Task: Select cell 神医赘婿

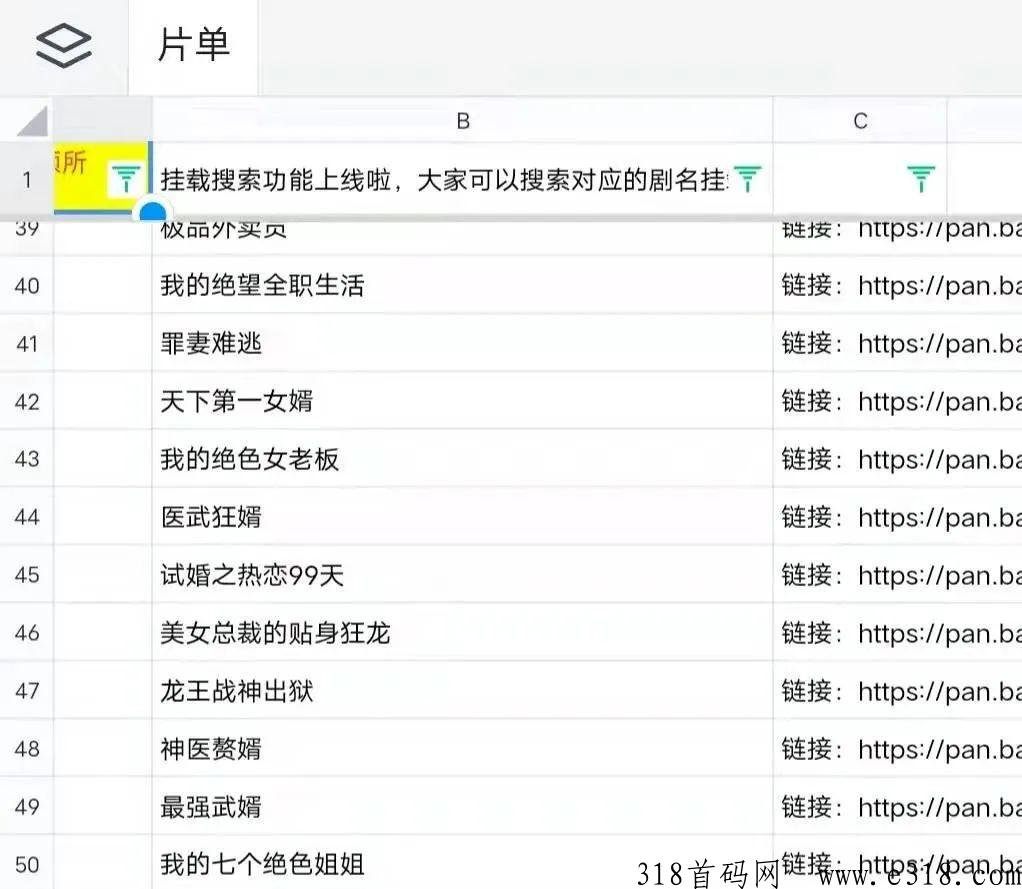Action: (463, 749)
